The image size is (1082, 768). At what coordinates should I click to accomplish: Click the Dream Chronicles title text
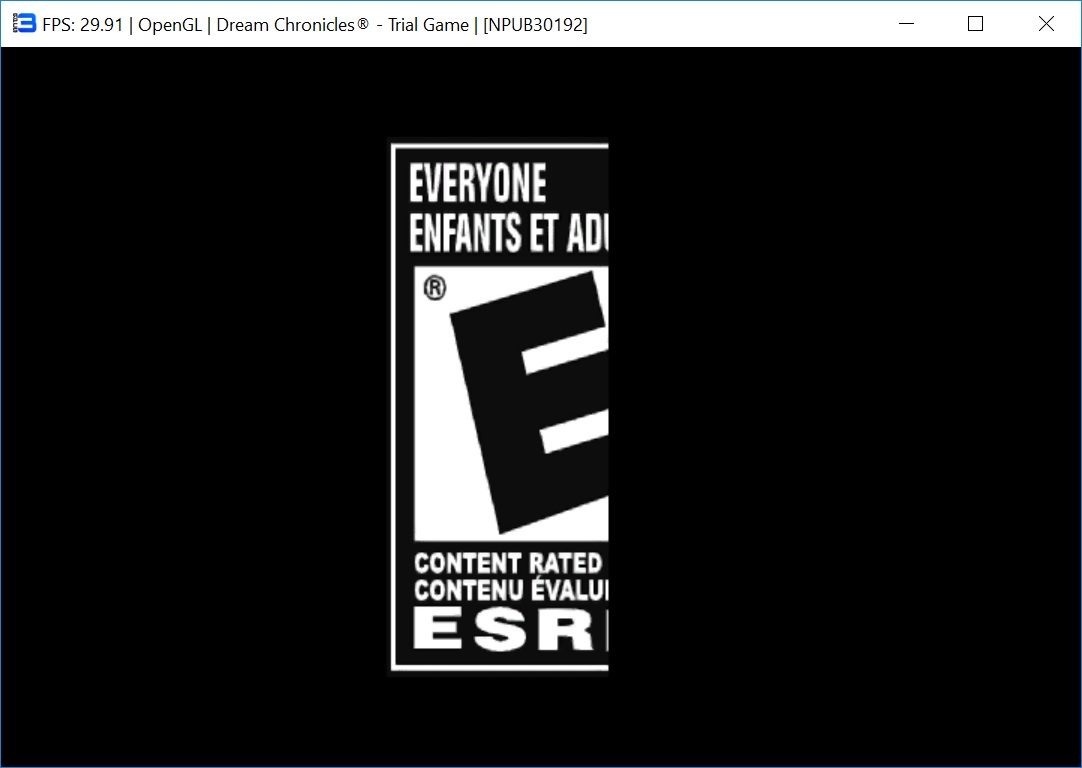[292, 25]
